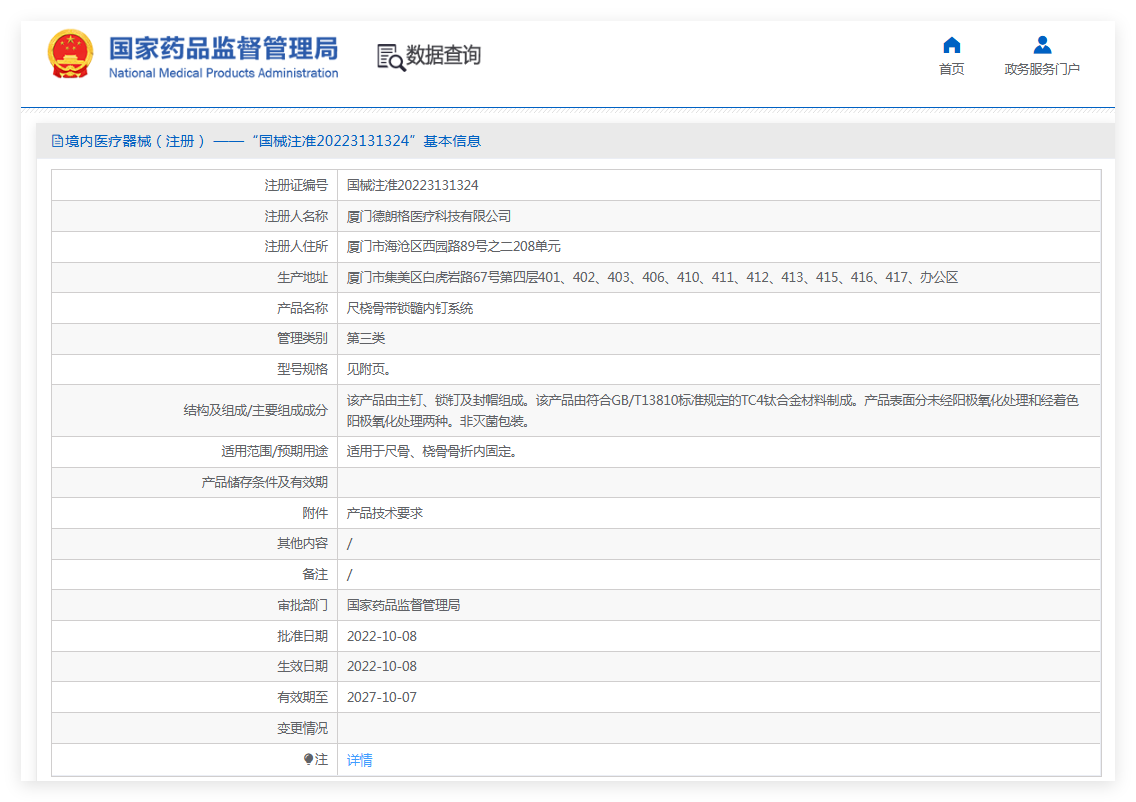
Task: Click National Medical Products Administration text
Action: pyautogui.click(x=223, y=73)
